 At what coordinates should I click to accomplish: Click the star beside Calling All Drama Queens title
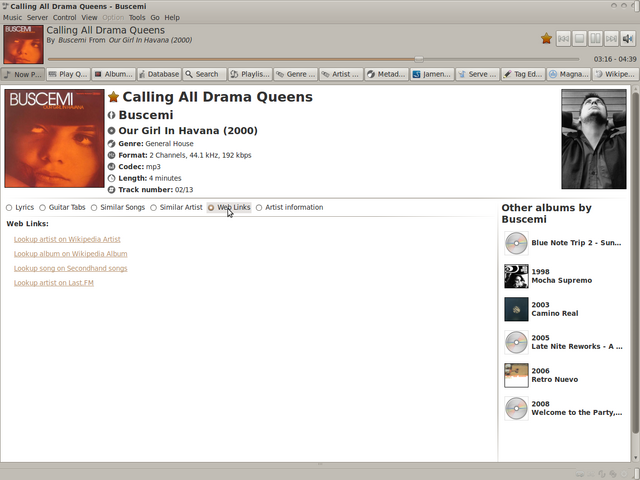coord(113,97)
